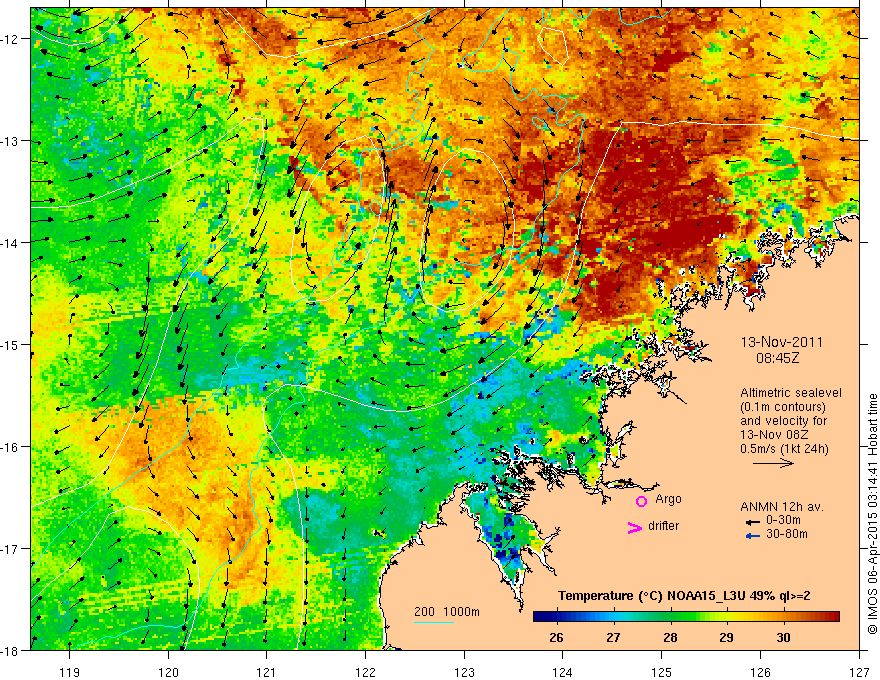The height and width of the screenshot is (680, 880).
Task: Click the latitude axis label -18
Action: pyautogui.click(x=11, y=650)
